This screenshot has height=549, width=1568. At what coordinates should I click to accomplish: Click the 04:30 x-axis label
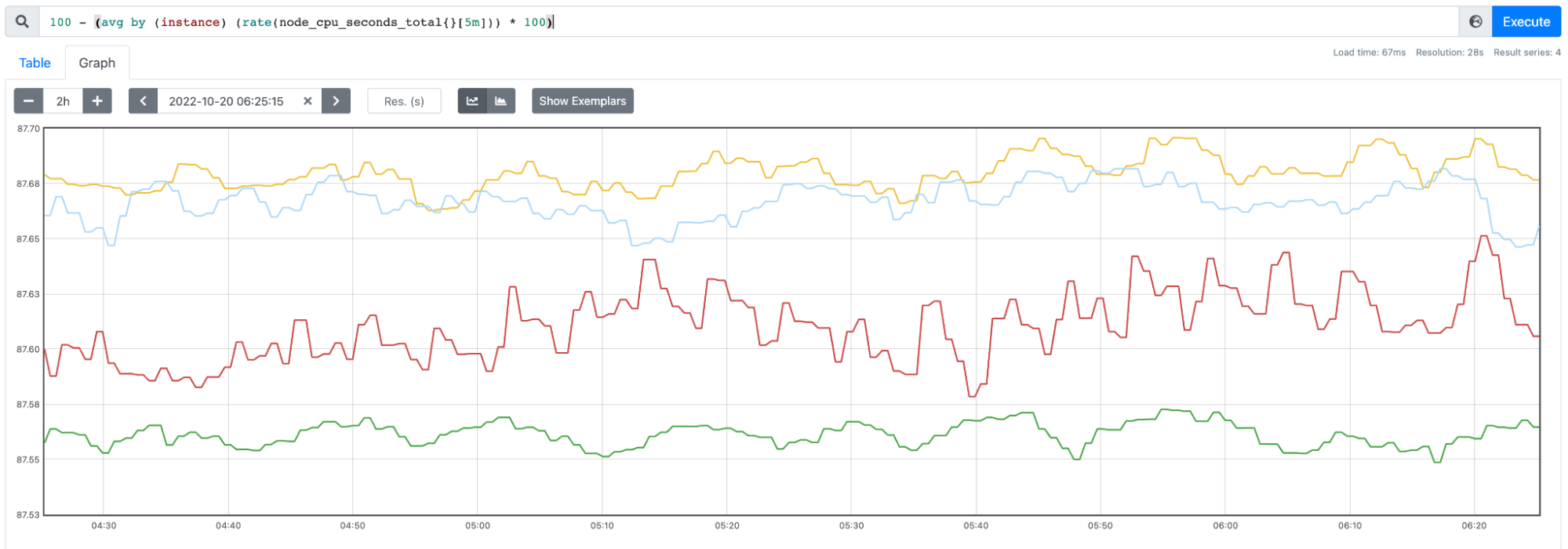104,525
